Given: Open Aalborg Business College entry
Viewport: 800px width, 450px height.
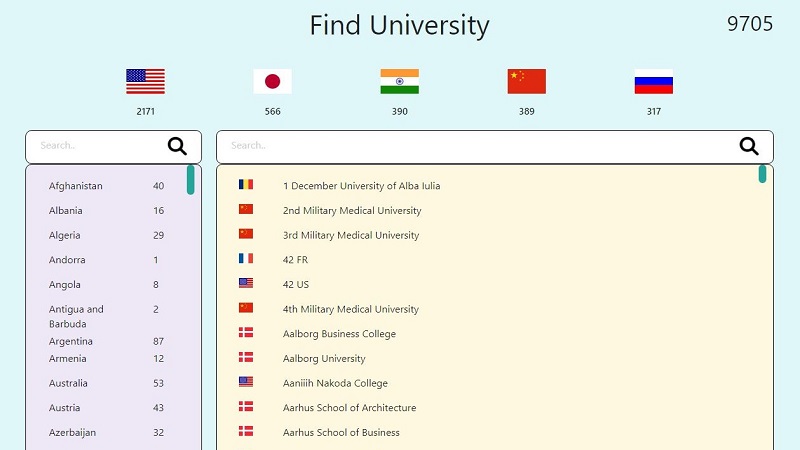Looking at the screenshot, I should pos(339,334).
